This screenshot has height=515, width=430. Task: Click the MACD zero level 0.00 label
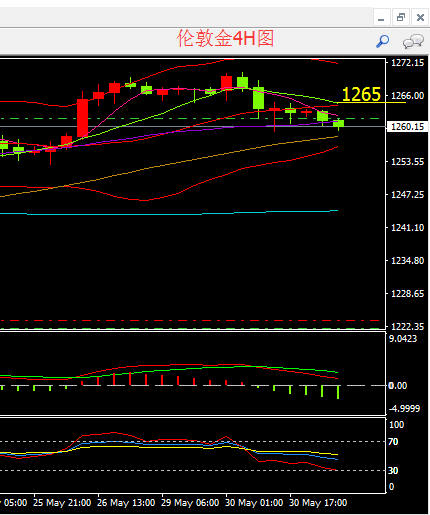[398, 386]
